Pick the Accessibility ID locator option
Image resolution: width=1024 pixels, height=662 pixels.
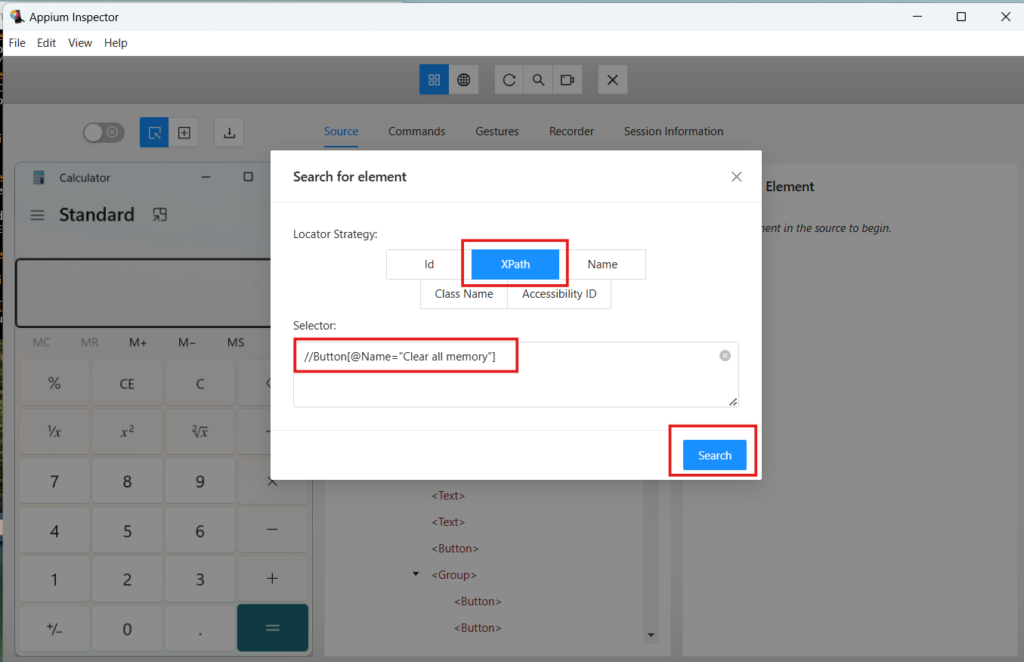(559, 294)
